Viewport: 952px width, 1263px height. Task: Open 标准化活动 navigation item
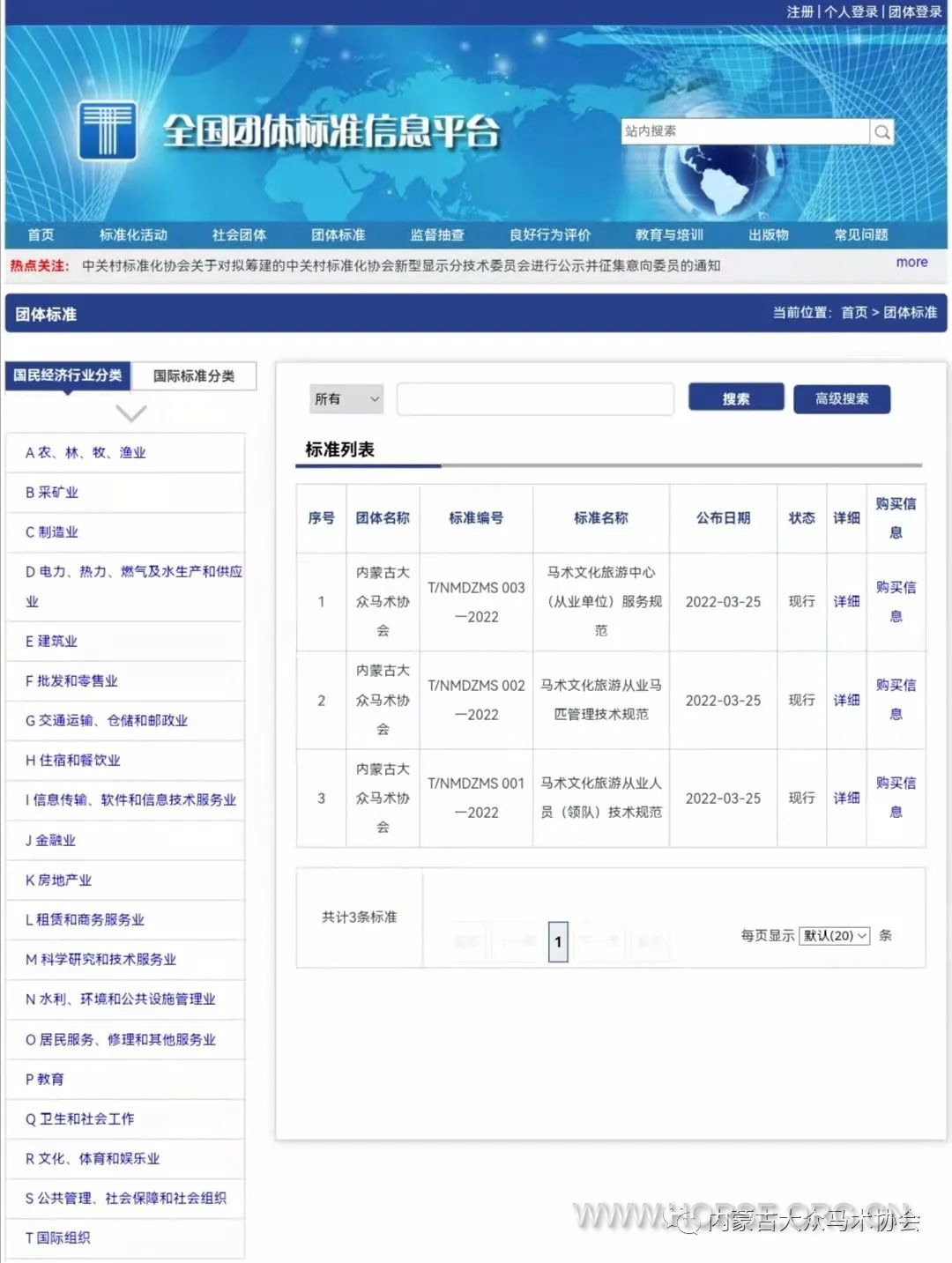click(133, 234)
